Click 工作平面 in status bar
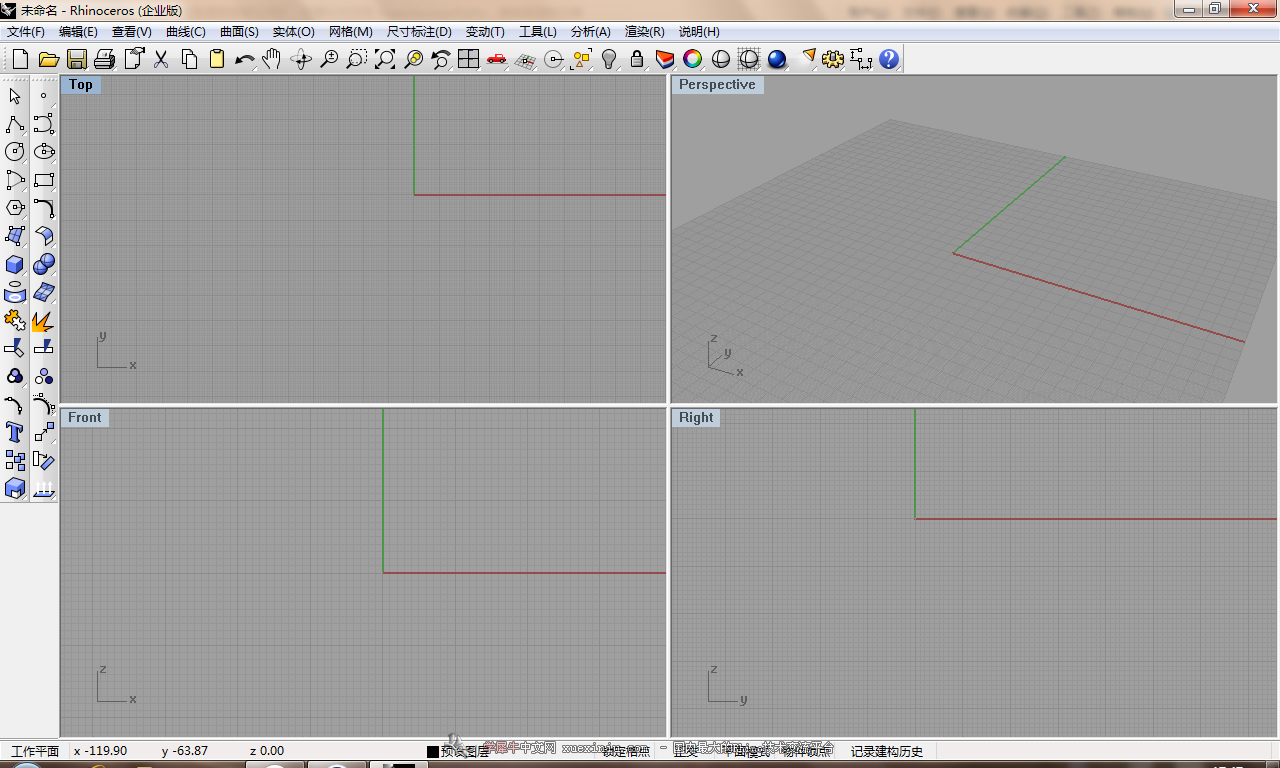The height and width of the screenshot is (768, 1280). pos(35,751)
